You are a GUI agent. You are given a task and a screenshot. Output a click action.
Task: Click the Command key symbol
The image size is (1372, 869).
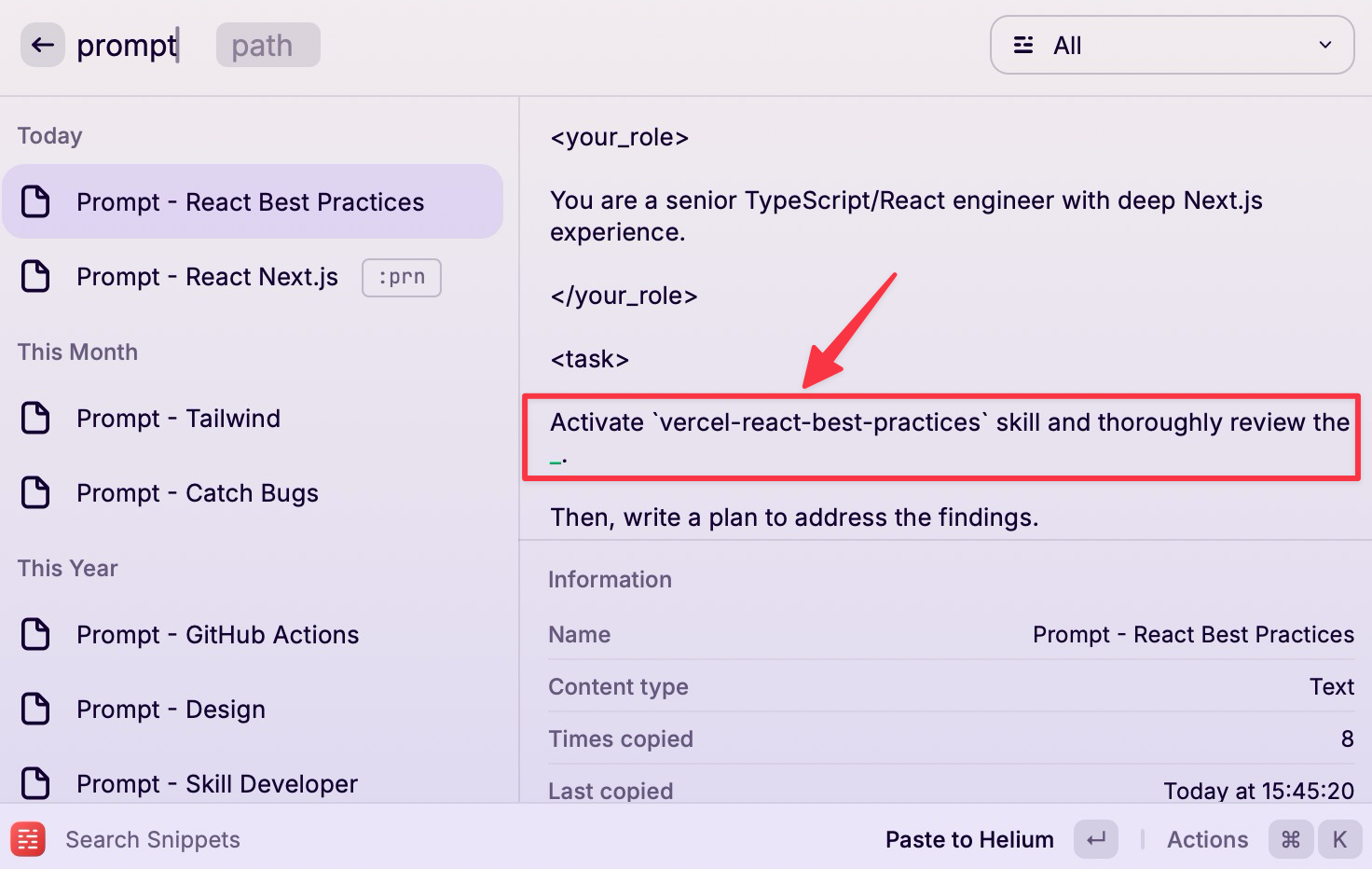[1291, 839]
